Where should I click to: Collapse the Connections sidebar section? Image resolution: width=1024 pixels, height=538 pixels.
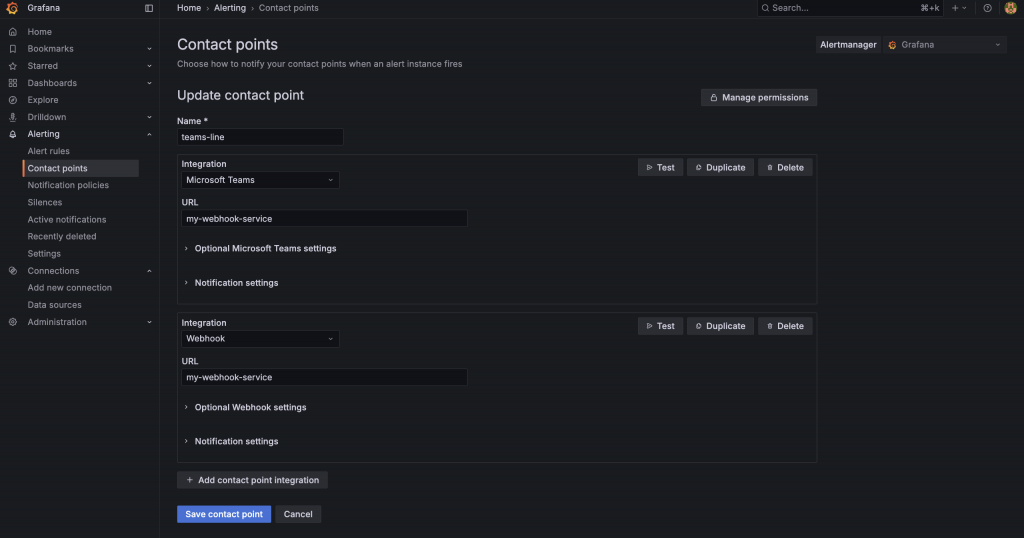pos(149,271)
